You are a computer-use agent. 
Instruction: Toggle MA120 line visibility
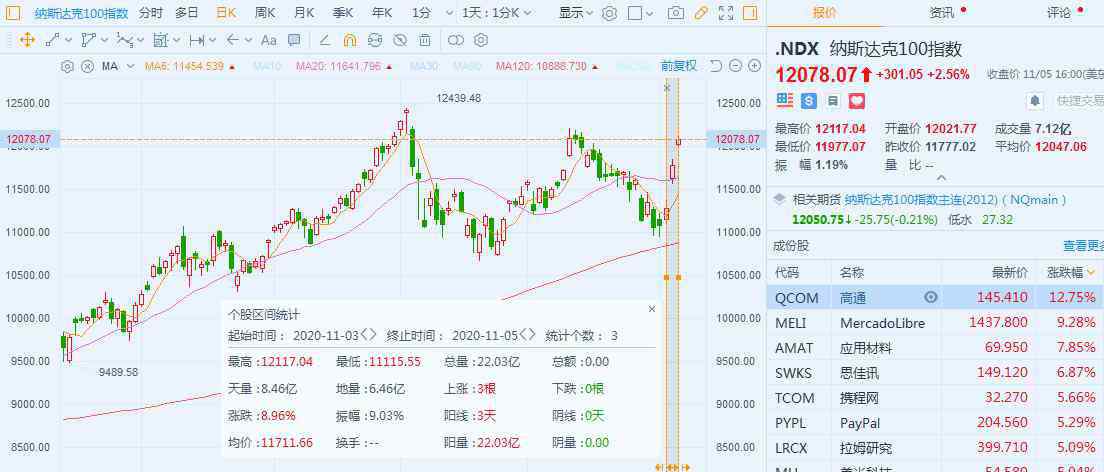[x=546, y=67]
